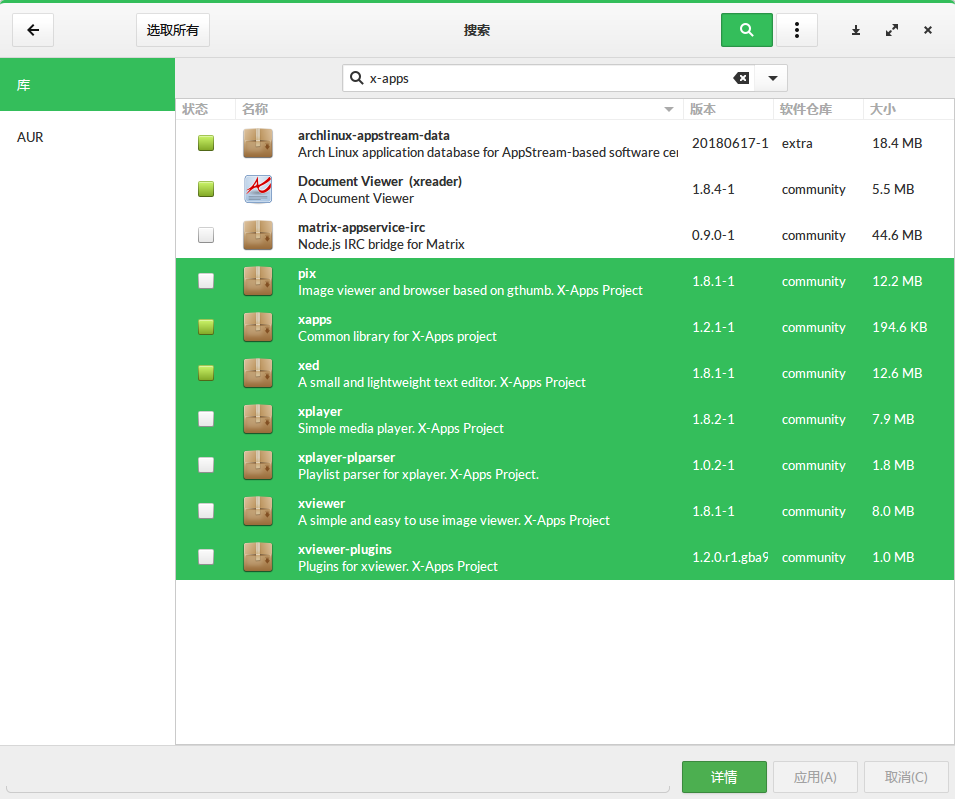The width and height of the screenshot is (955, 799).
Task: Click the magnifier icon inside search field
Action: pos(357,78)
